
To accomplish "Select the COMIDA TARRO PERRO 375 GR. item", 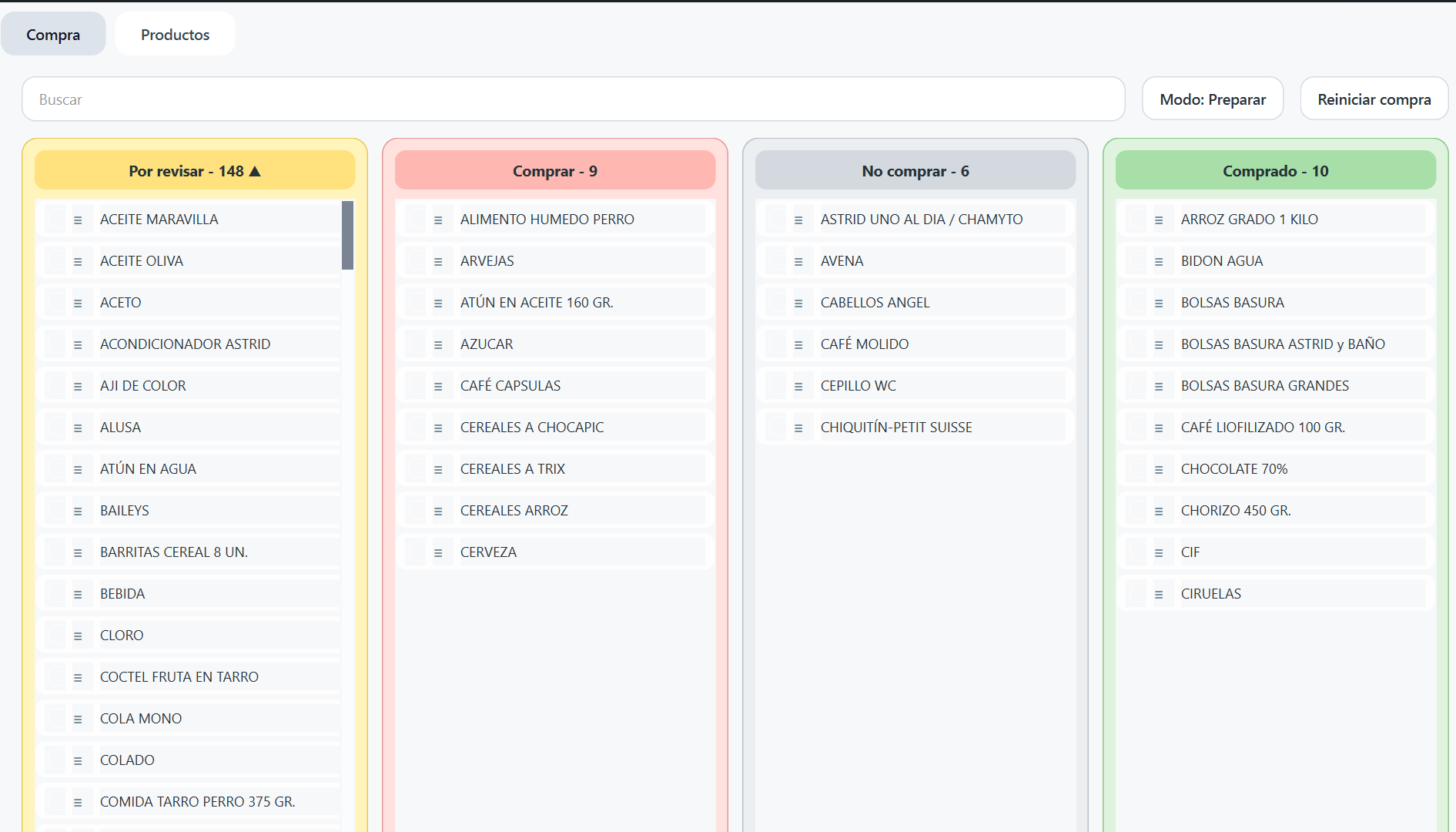I will (188, 802).
